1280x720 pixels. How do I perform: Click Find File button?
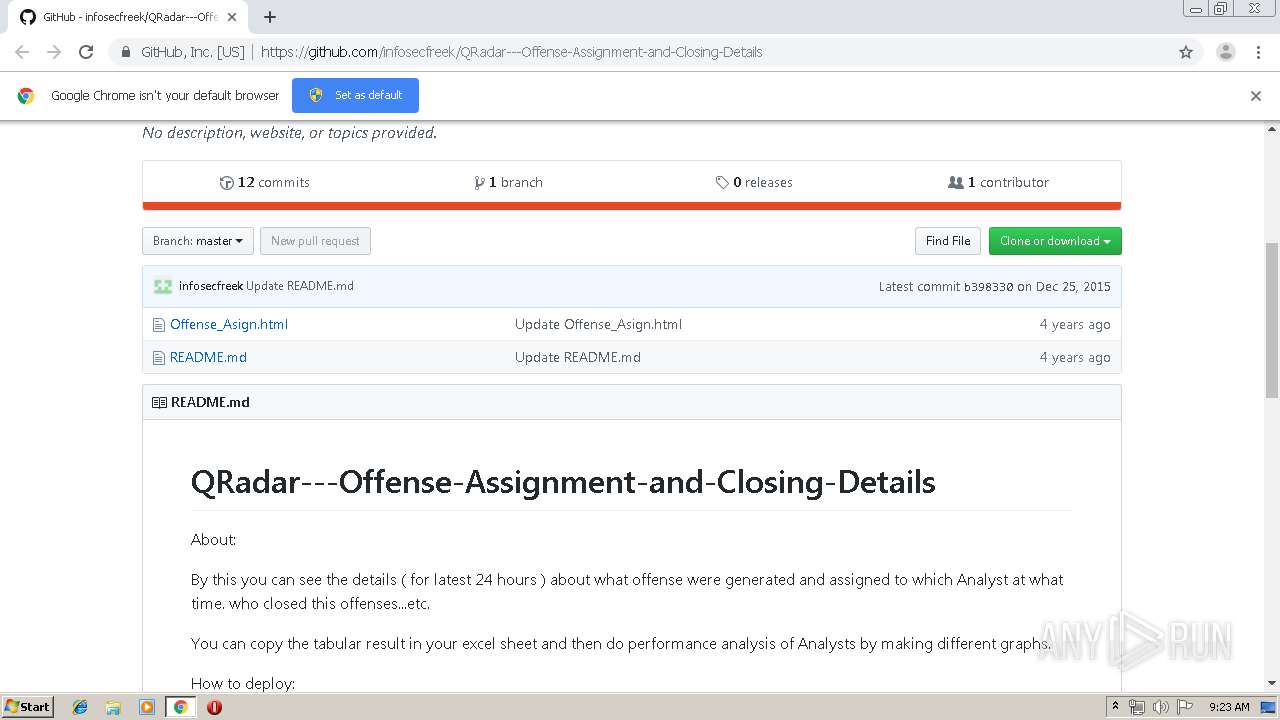947,241
